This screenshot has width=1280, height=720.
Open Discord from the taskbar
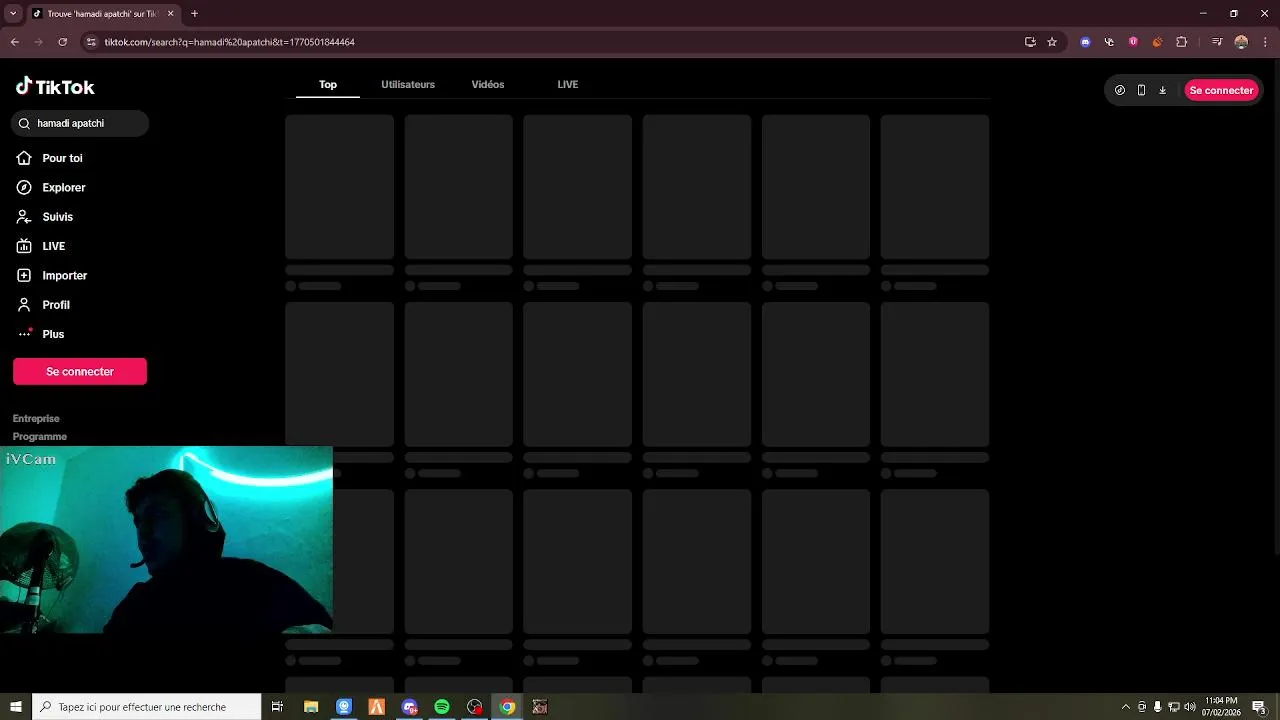(409, 707)
